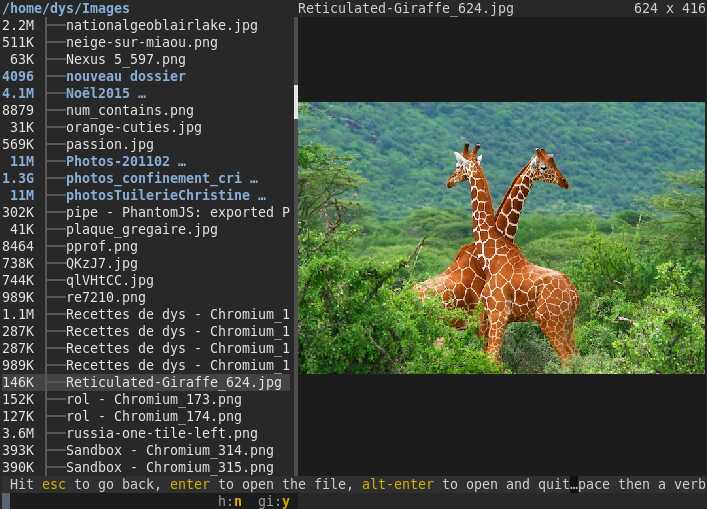707x509 pixels.
Task: Click the preview title Reticulated-Giraffe_624.jpg
Action: (x=406, y=8)
